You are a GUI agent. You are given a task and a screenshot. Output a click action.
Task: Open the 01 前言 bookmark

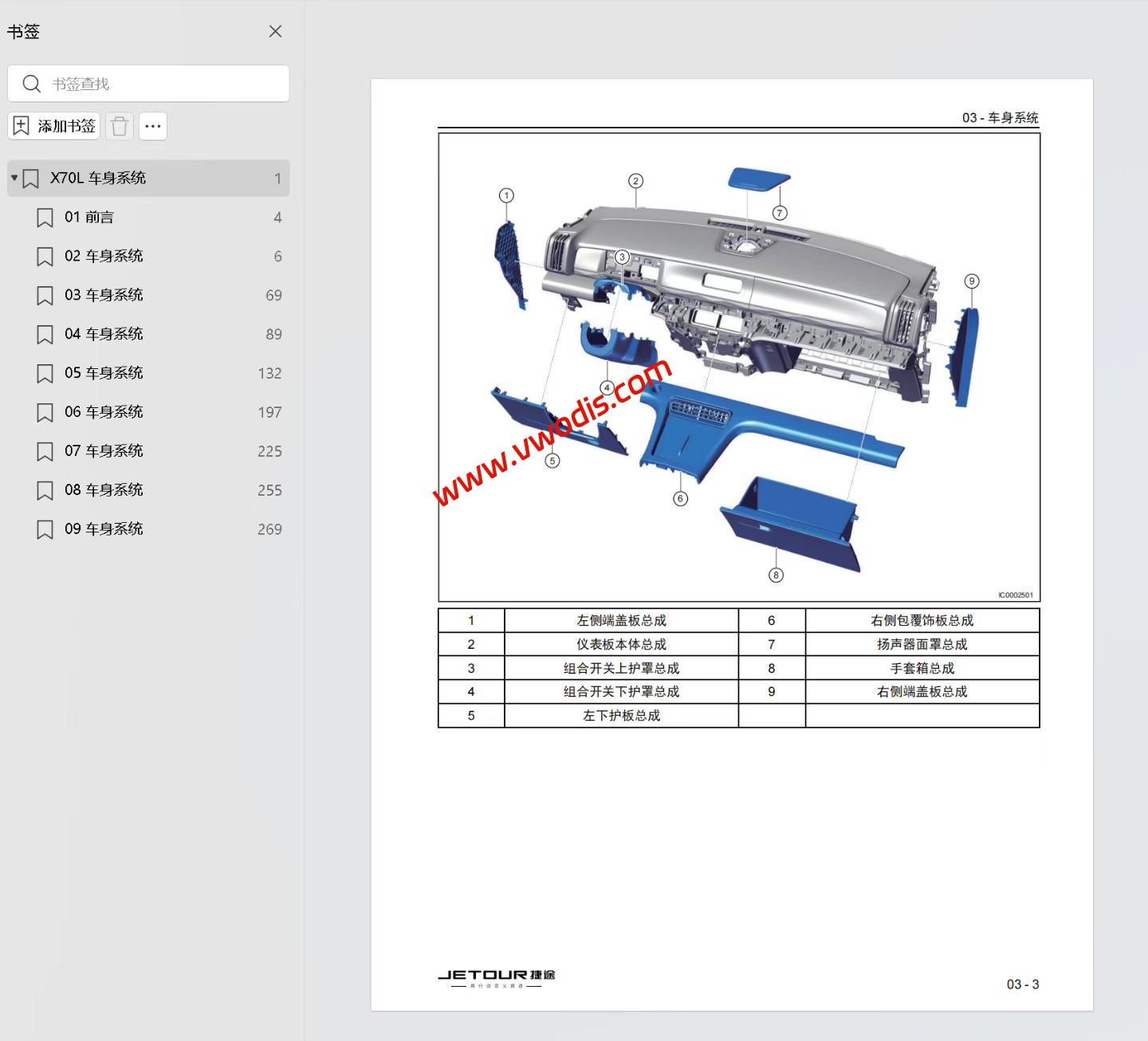(92, 217)
